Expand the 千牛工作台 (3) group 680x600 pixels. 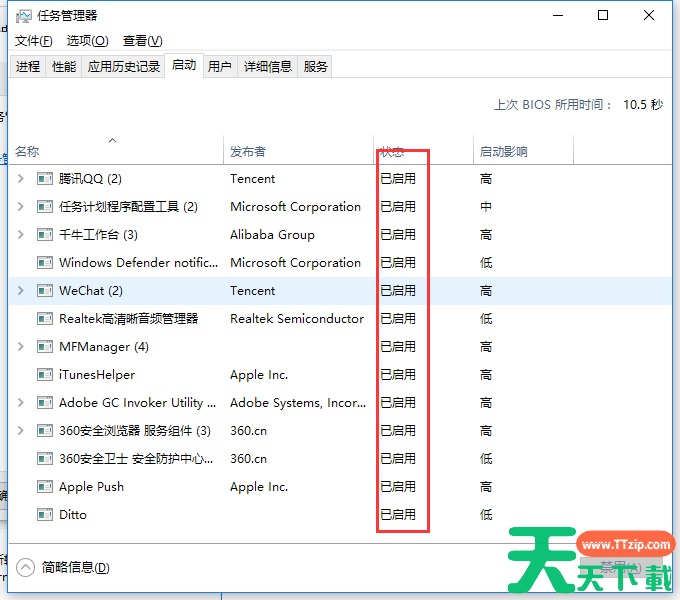21,235
